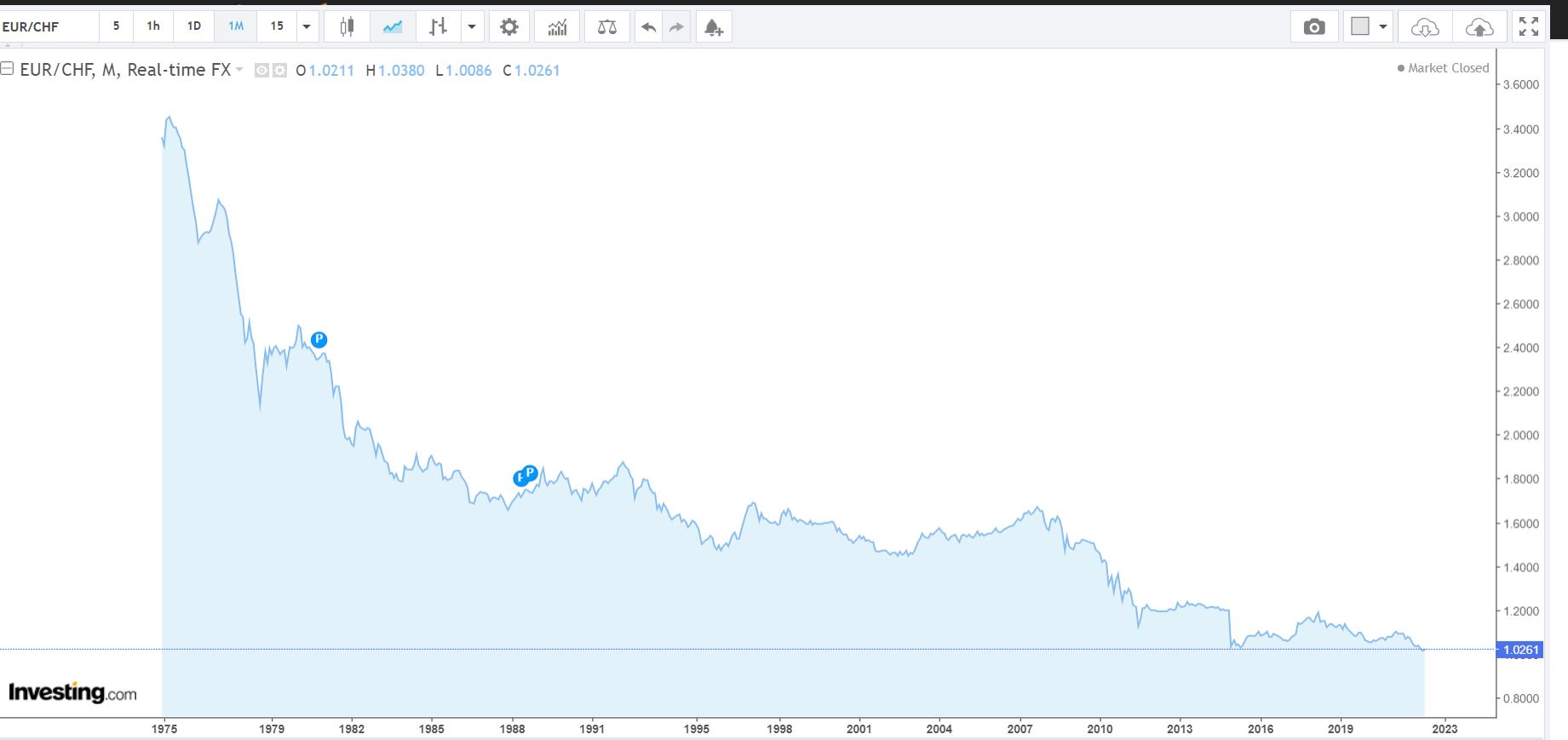Save chart layout to cloud

[x=1479, y=27]
